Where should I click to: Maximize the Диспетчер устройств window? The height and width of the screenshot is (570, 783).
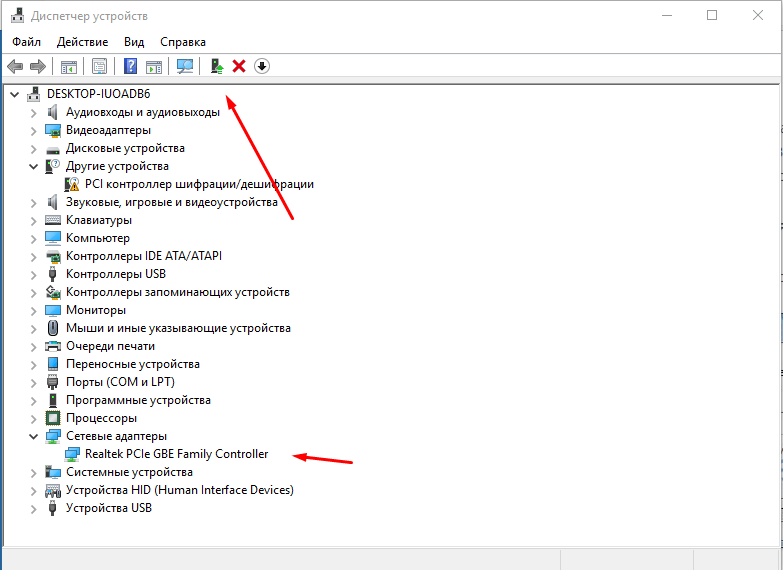712,15
